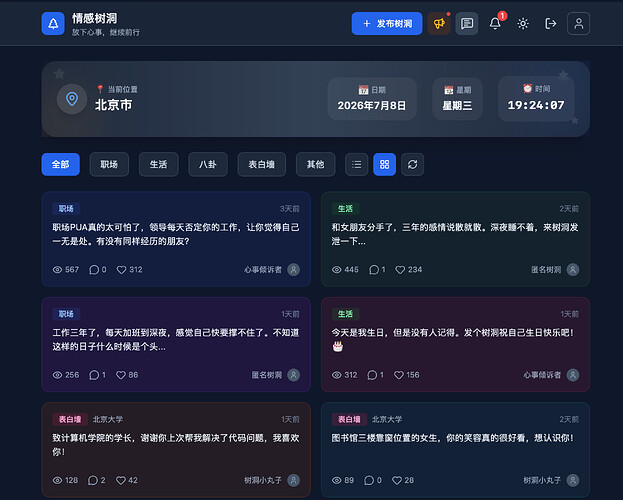Open the user profile icon in header

(x=578, y=23)
